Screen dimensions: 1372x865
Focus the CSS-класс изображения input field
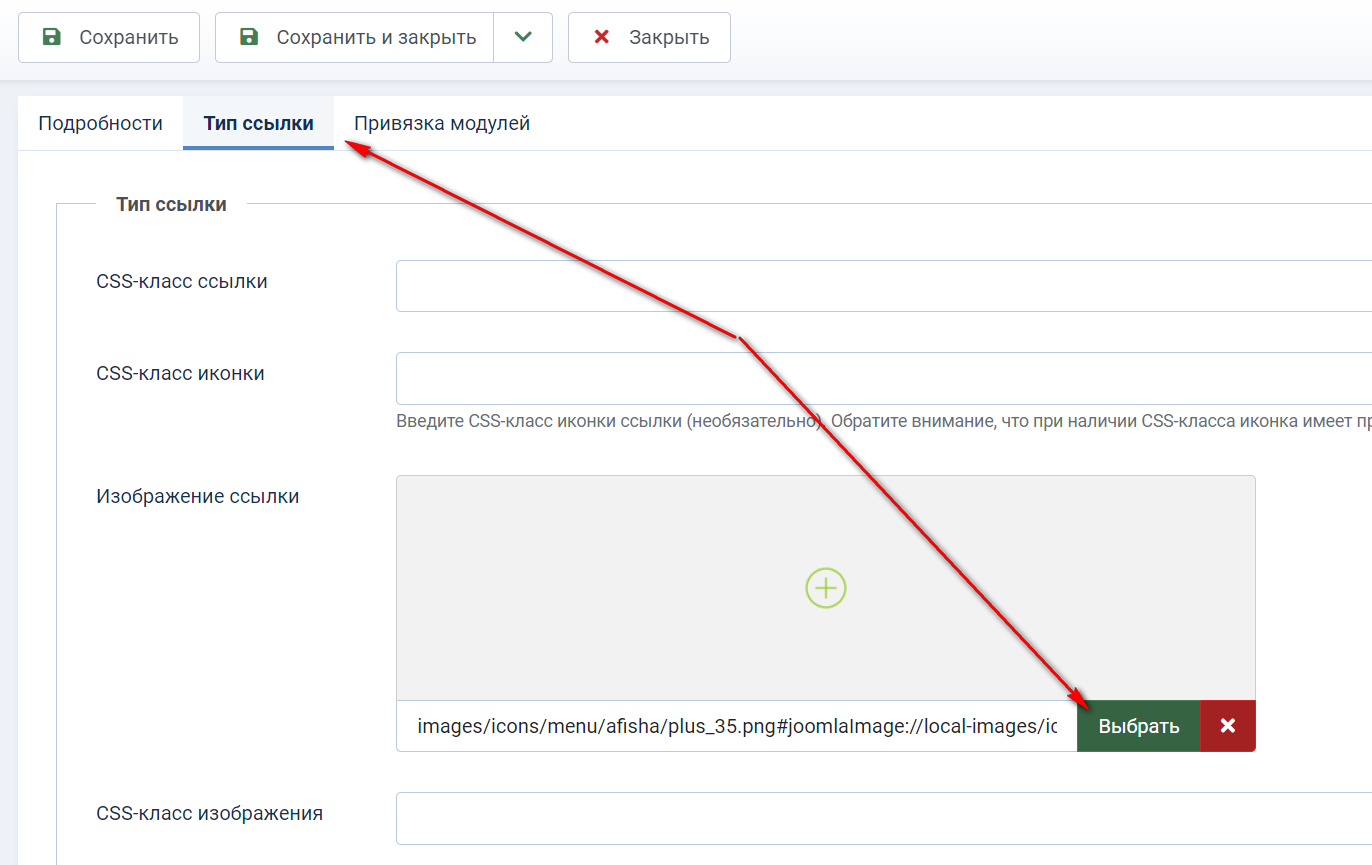click(880, 818)
